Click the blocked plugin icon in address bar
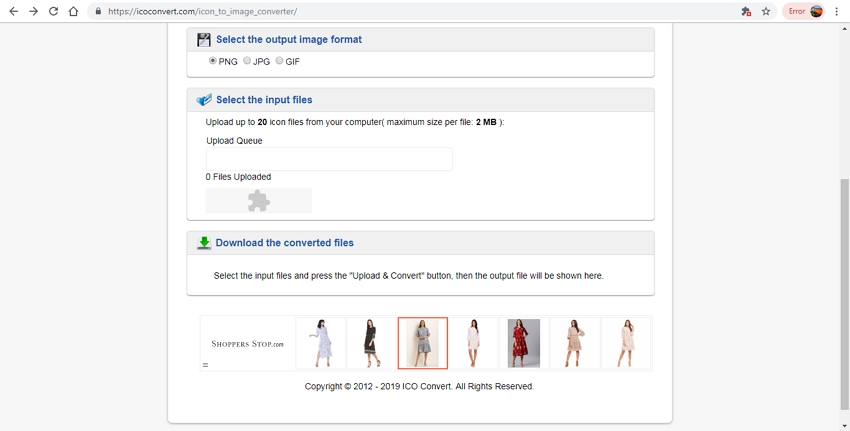 (x=746, y=11)
